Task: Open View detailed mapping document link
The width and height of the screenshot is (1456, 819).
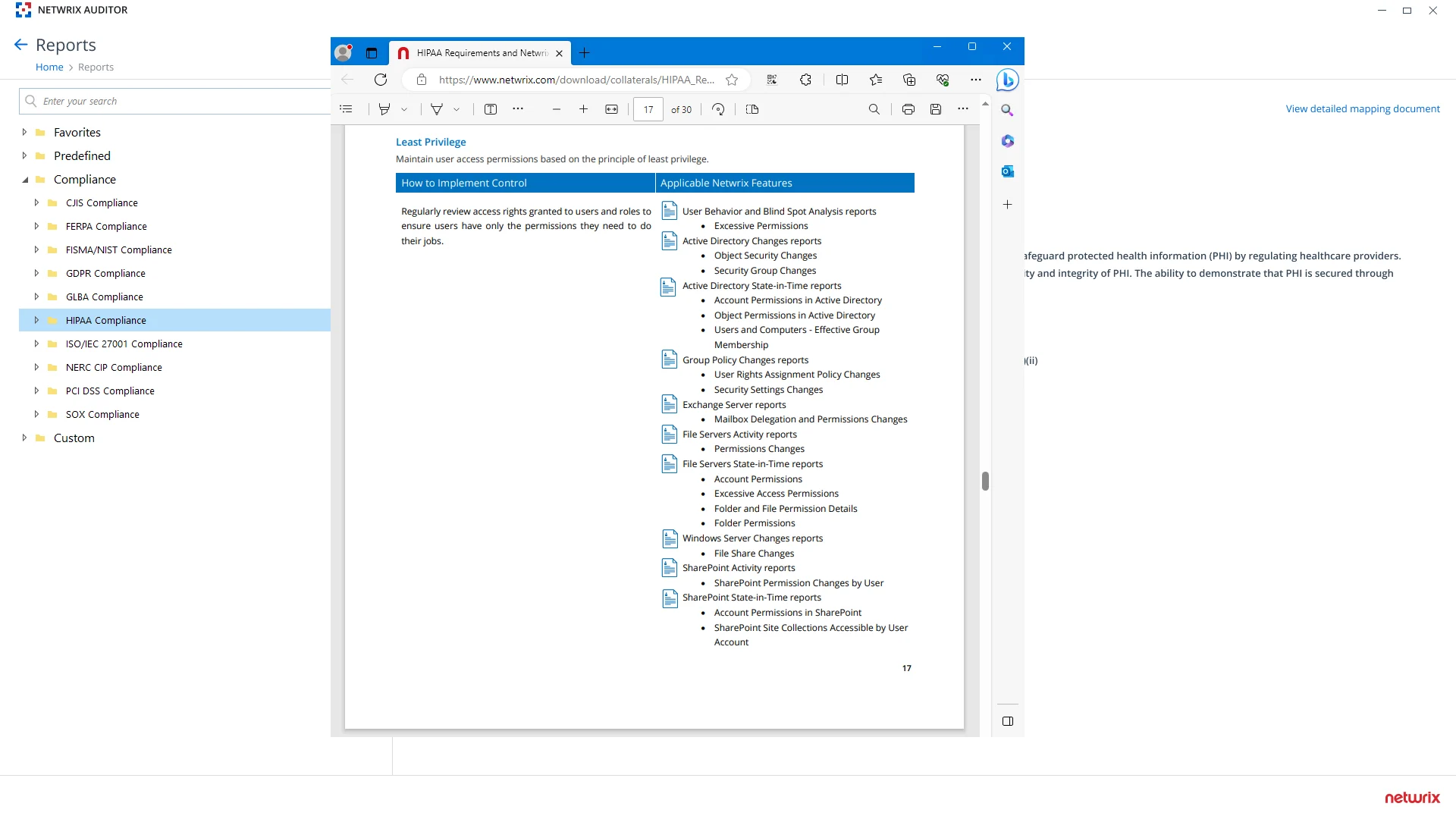Action: pyautogui.click(x=1363, y=108)
